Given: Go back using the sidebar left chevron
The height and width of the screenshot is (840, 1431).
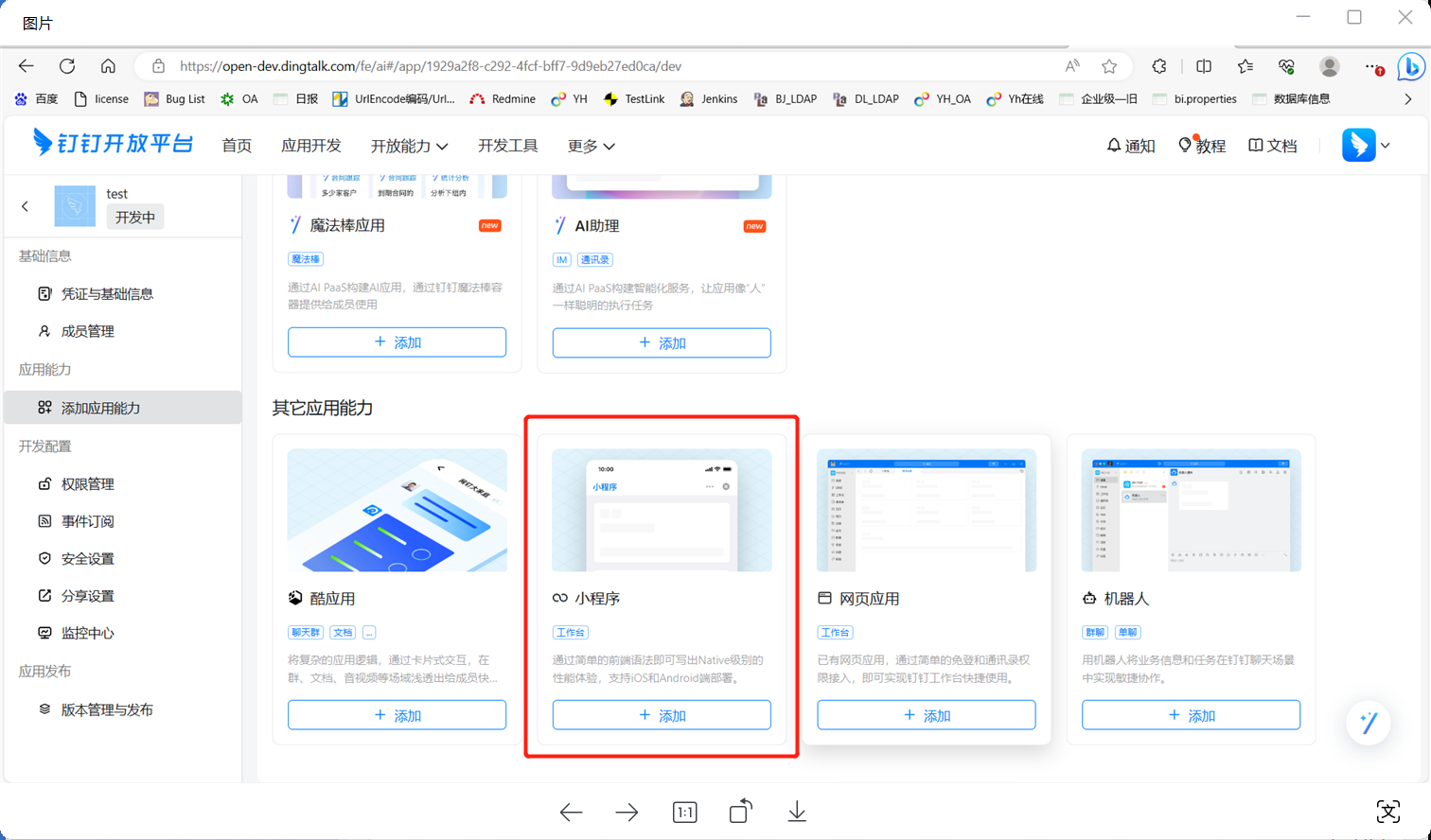Looking at the screenshot, I should coord(26,206).
